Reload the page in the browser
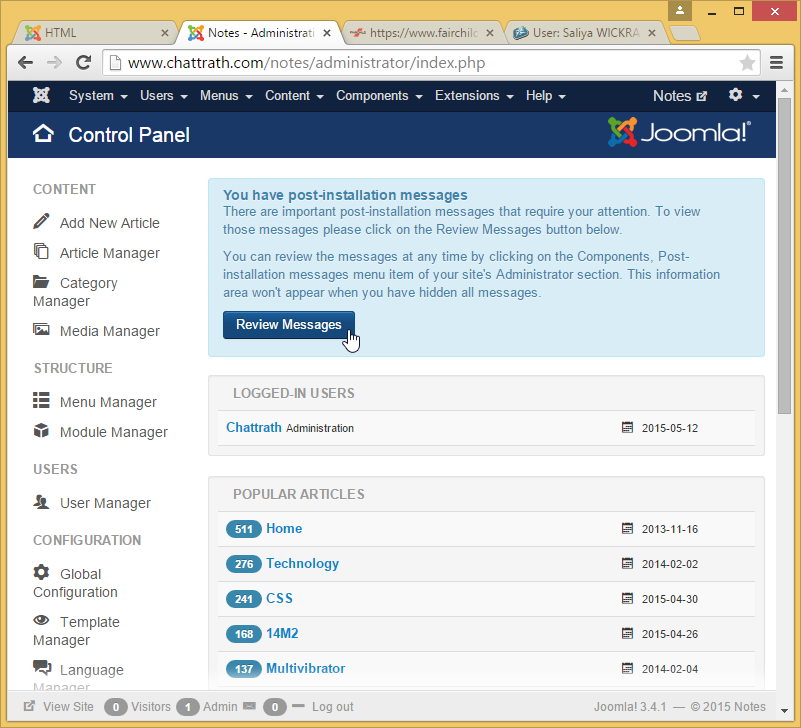 point(84,63)
